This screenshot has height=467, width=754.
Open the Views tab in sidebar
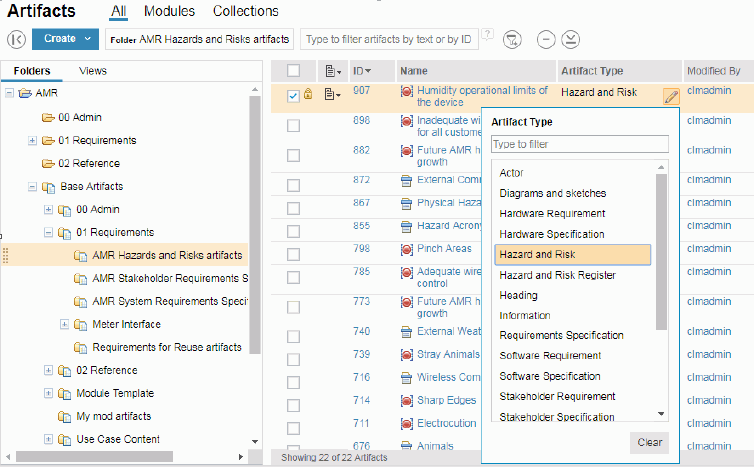93,71
